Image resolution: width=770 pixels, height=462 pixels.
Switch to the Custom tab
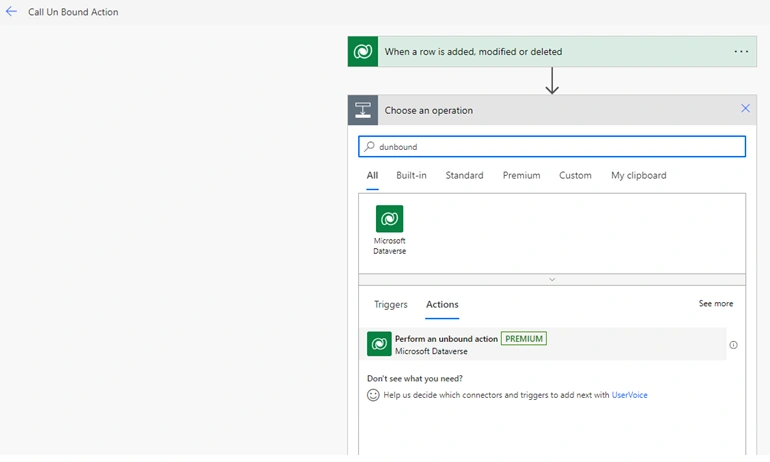[x=575, y=175]
